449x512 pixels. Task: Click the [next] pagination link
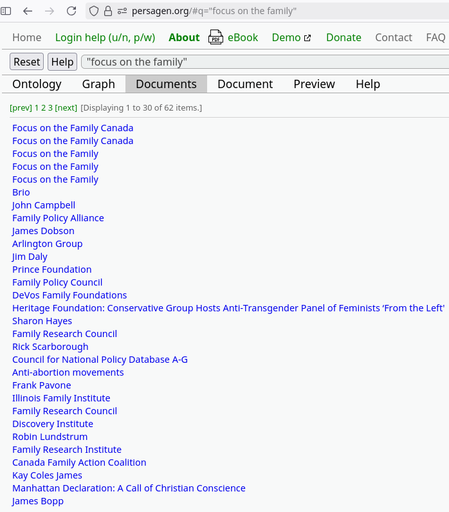point(66,108)
